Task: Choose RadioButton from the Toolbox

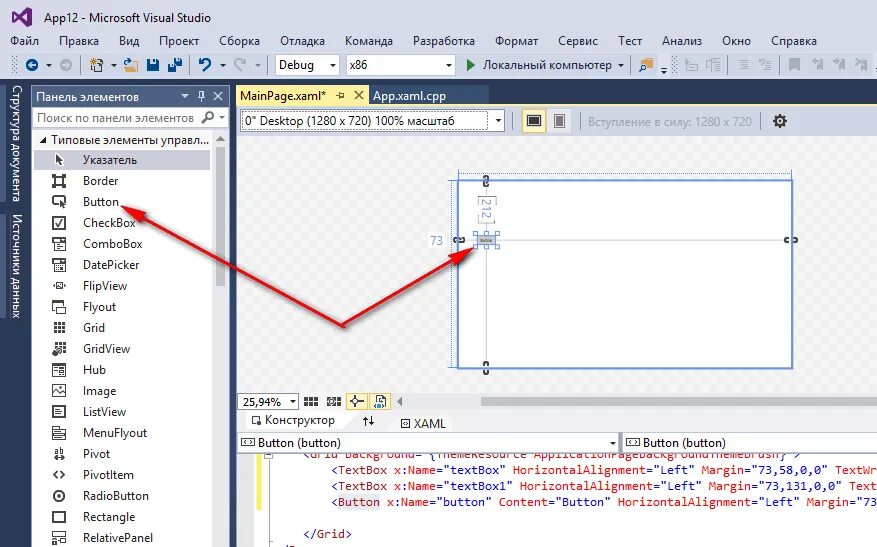Action: (x=122, y=496)
